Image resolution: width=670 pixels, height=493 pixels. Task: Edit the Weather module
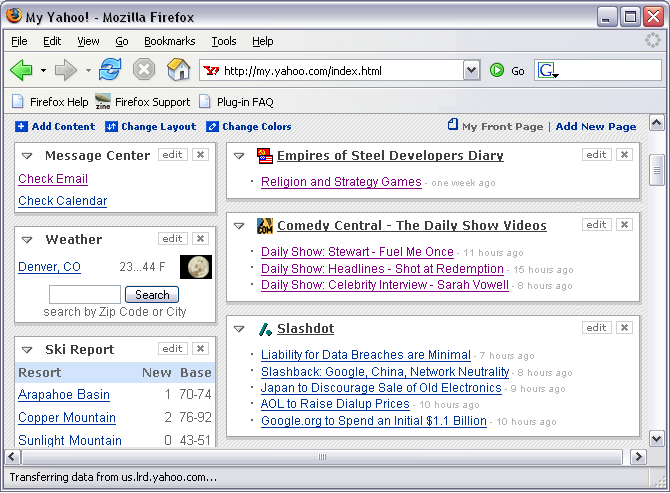tap(173, 238)
